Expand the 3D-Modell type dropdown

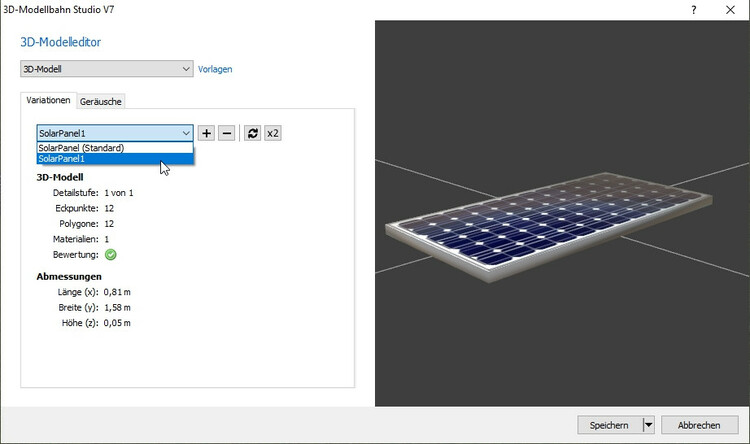(186, 69)
